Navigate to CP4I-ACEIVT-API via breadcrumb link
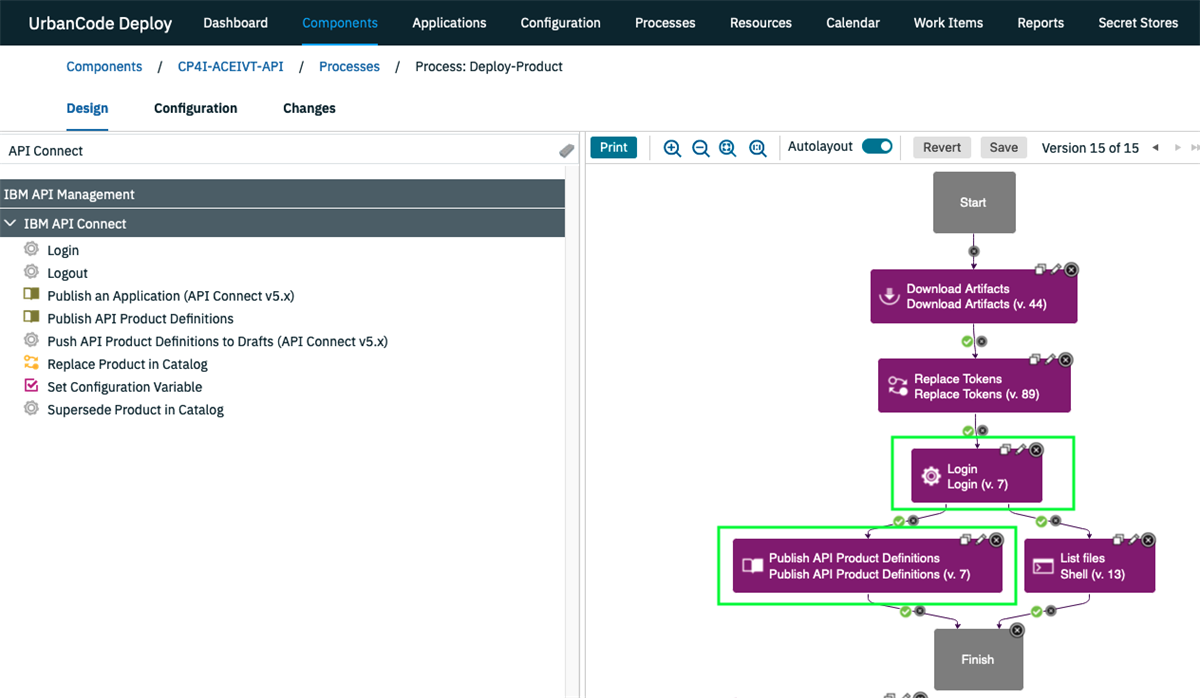Image resolution: width=1200 pixels, height=698 pixels. (230, 66)
